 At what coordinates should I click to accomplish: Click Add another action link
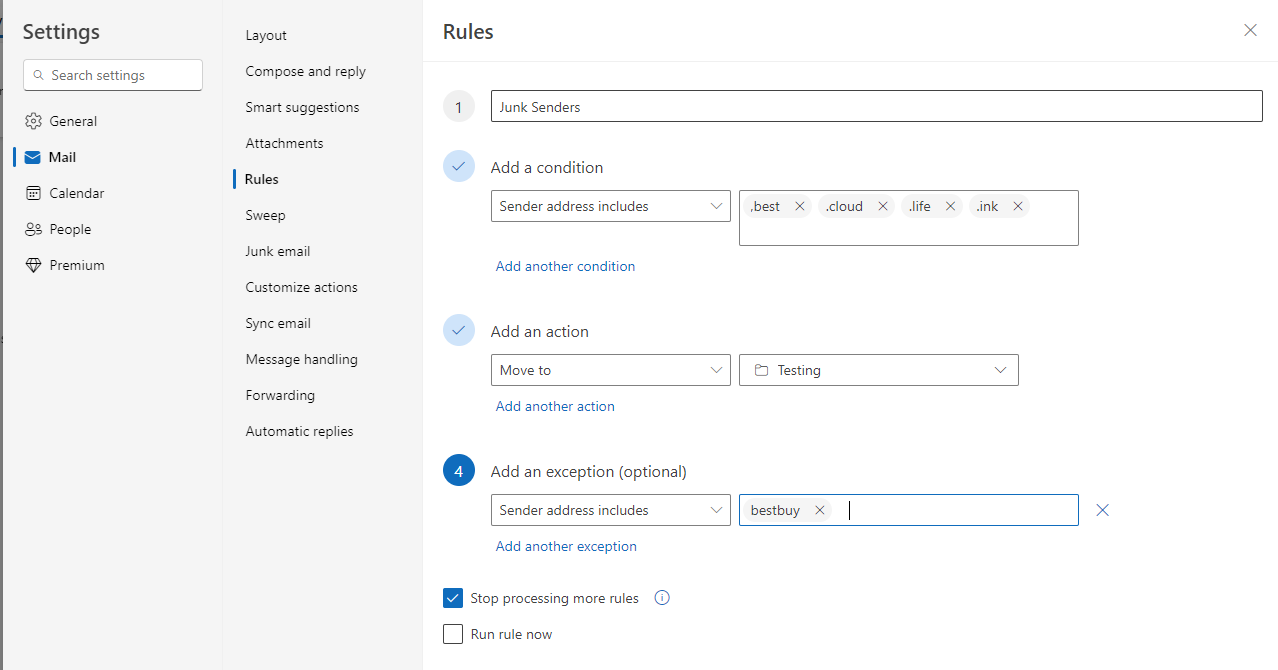click(x=555, y=406)
